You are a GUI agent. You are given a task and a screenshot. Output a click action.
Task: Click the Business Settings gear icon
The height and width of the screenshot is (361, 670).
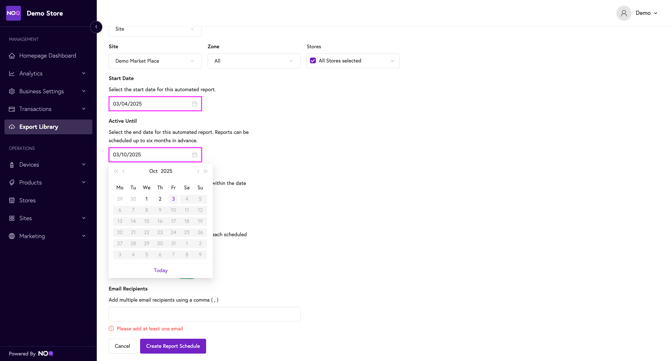12,91
